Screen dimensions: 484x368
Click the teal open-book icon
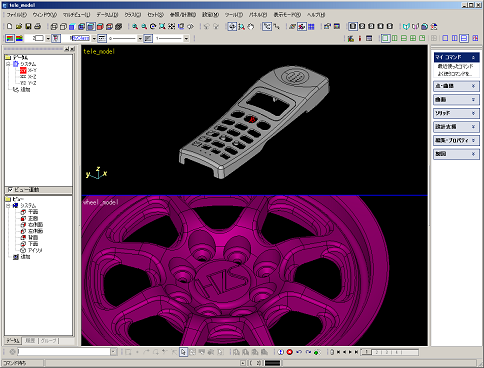(406, 26)
